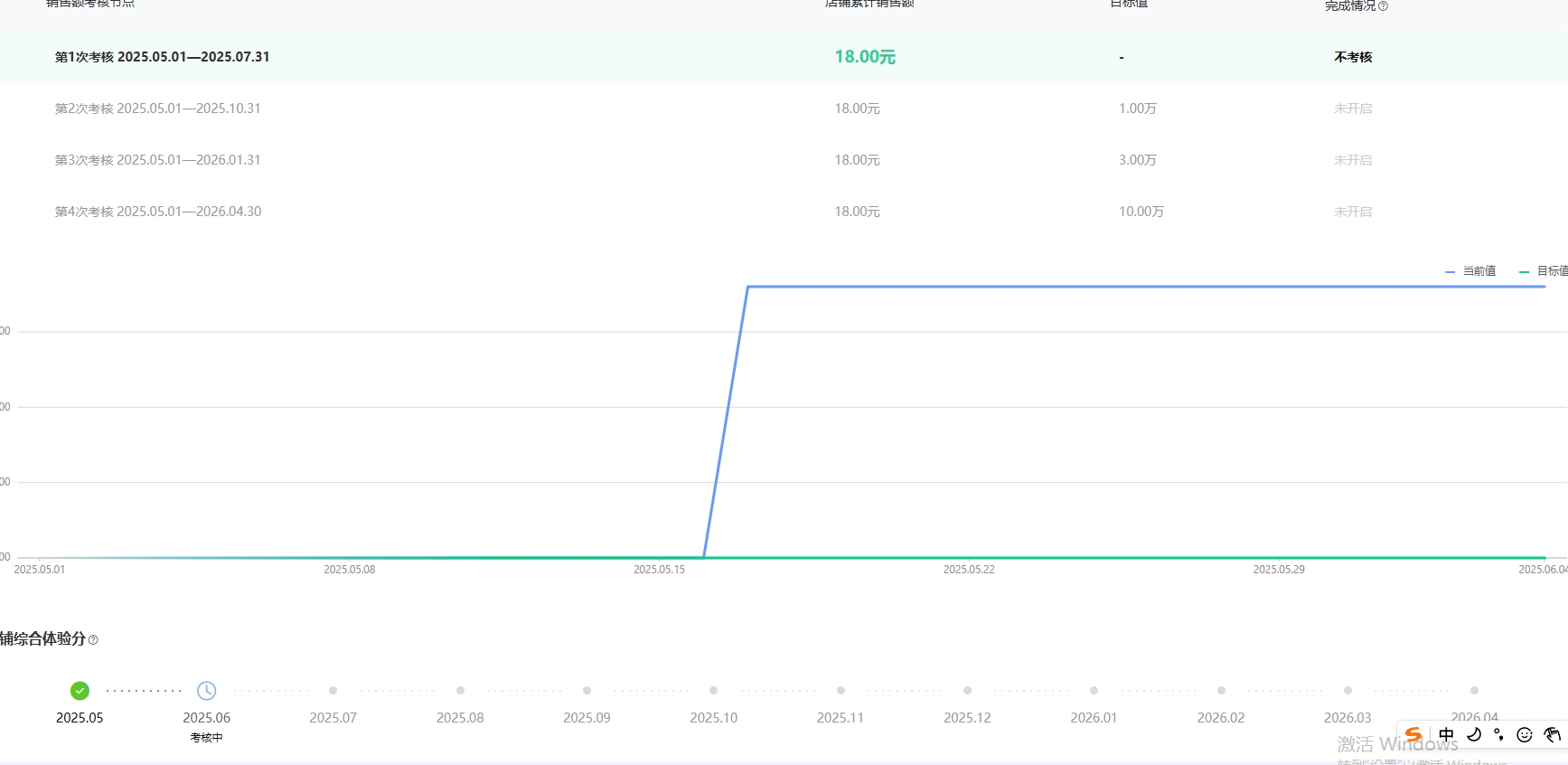Click the moon icon in IME toolbar
The height and width of the screenshot is (765, 1568).
(1474, 734)
